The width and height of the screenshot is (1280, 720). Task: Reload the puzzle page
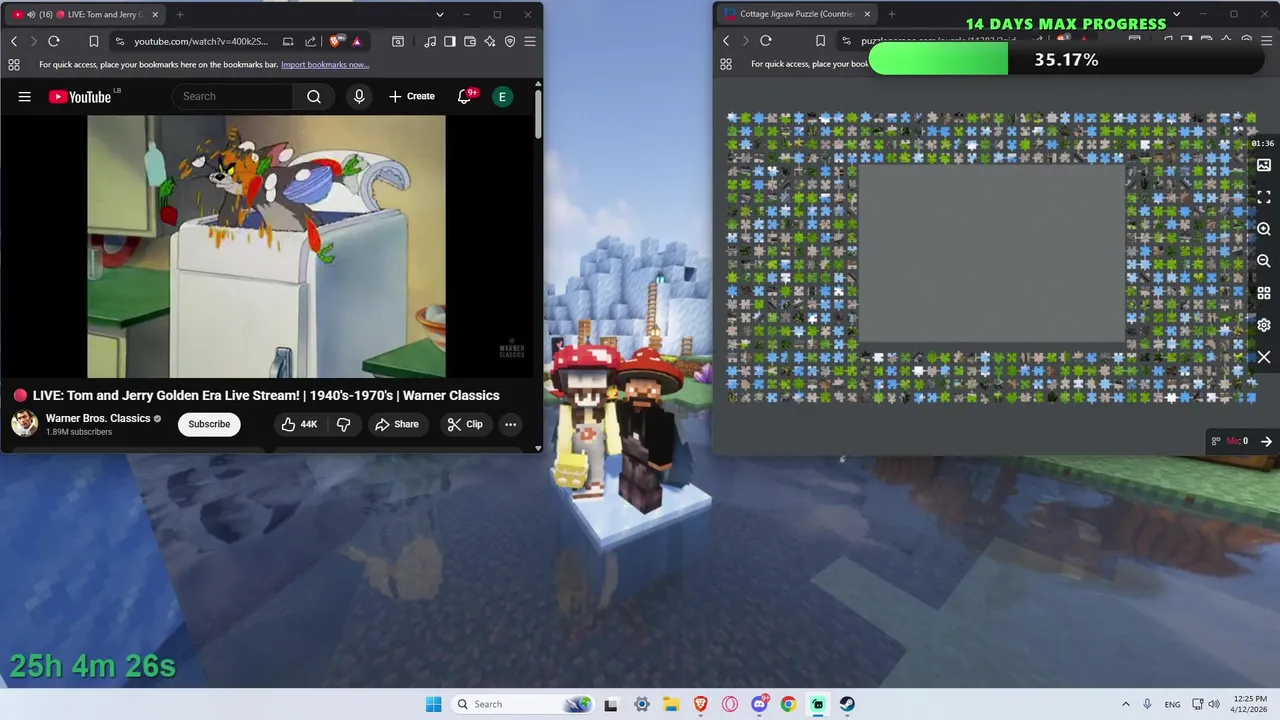pyautogui.click(x=766, y=41)
